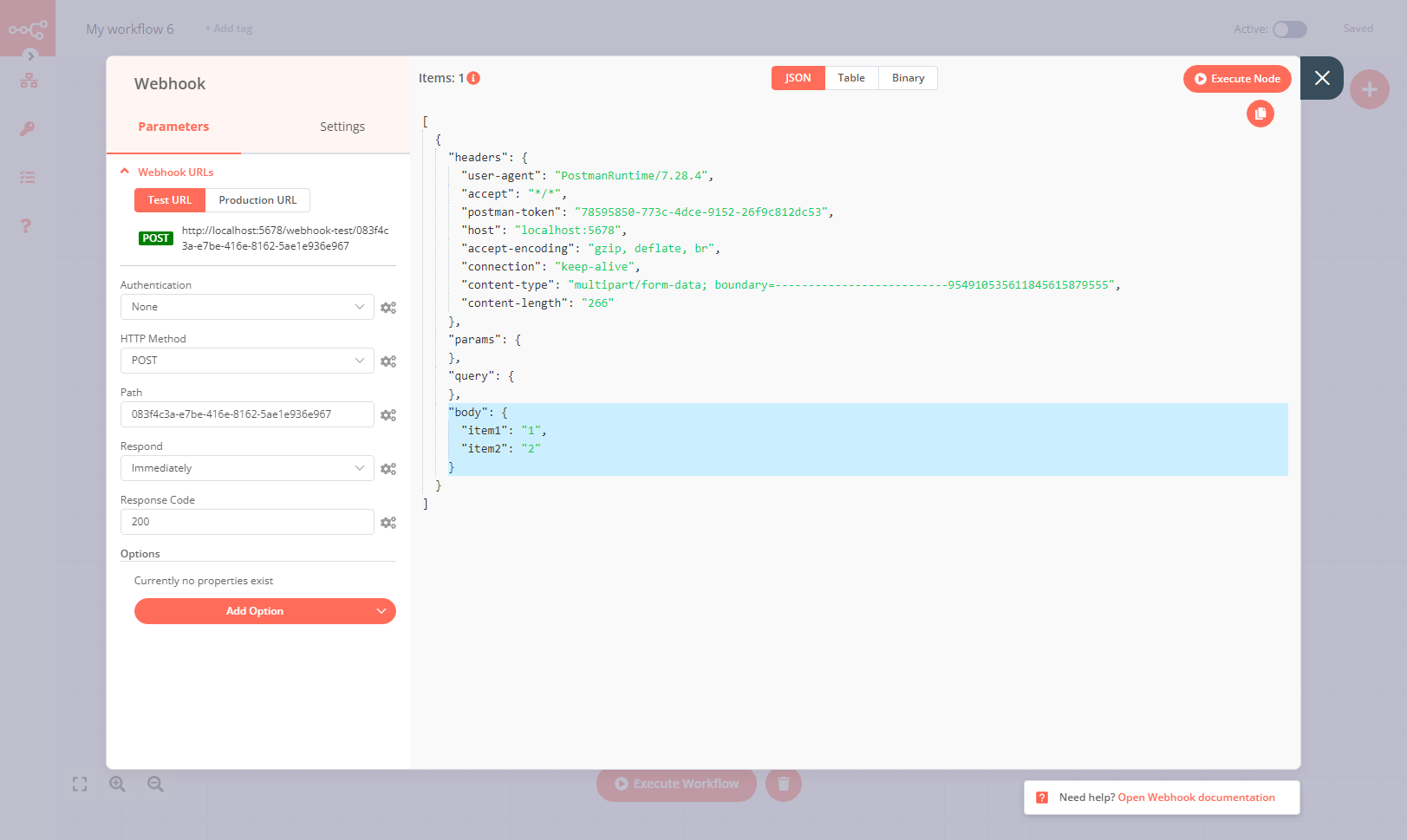This screenshot has height=840, width=1407.
Task: Click the Execute Workflow button
Action: (676, 784)
